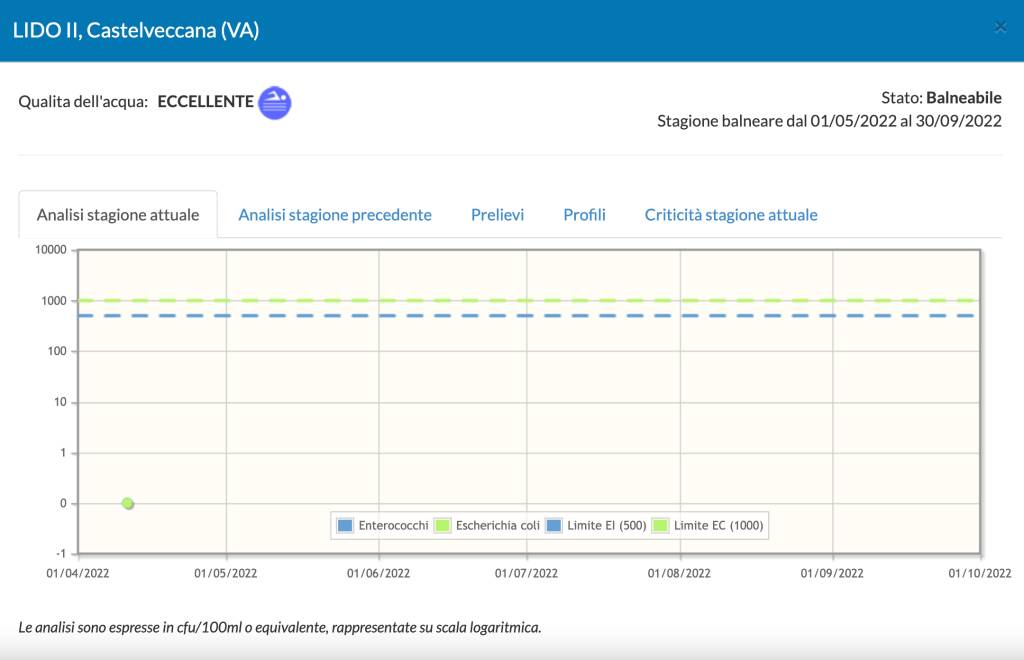Open the Analisi stagione attuale tab
The height and width of the screenshot is (660, 1024).
tap(118, 215)
